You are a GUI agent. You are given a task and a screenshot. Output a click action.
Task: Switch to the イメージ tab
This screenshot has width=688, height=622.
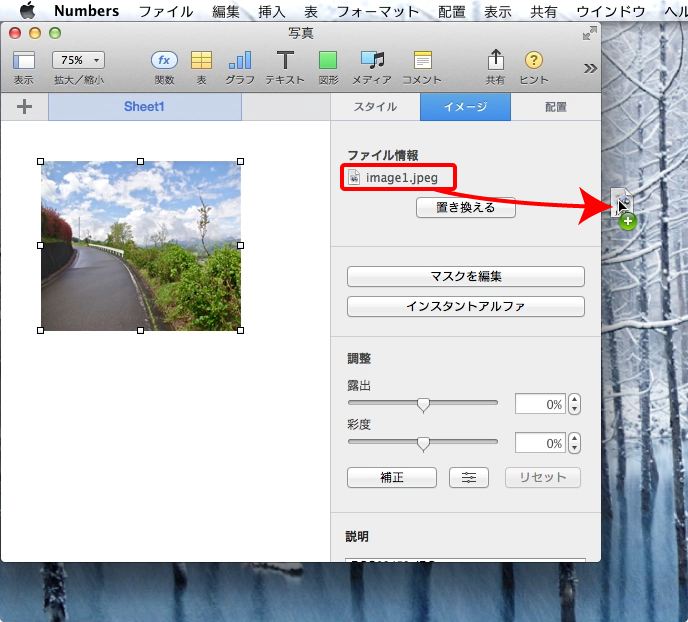click(465, 107)
